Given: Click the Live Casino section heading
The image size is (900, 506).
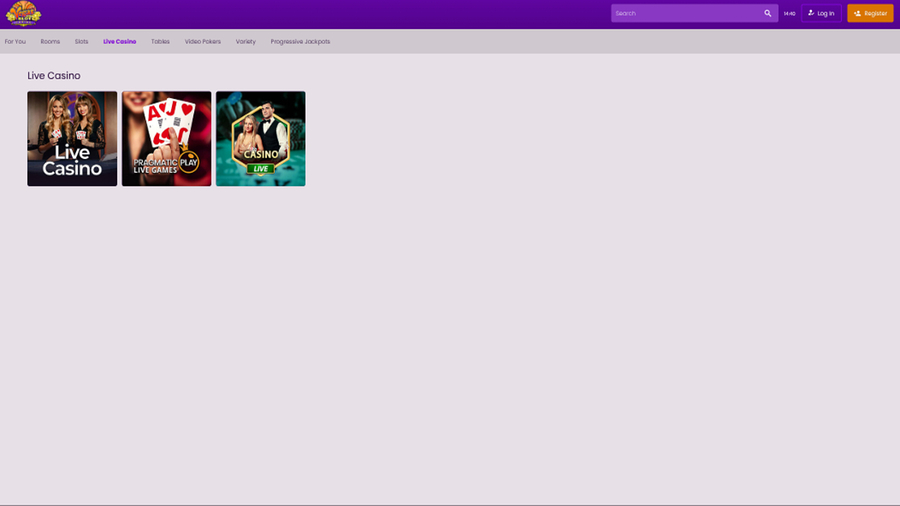Looking at the screenshot, I should [x=54, y=76].
